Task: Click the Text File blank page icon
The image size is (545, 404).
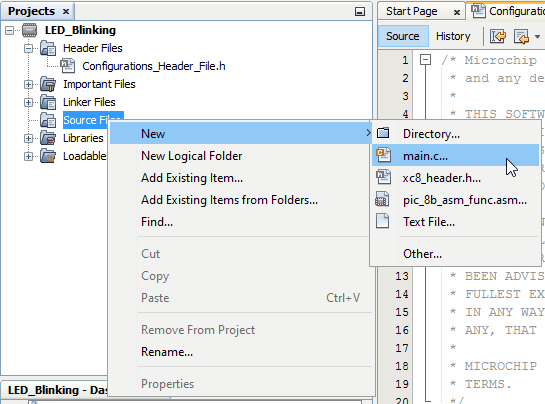Action: pyautogui.click(x=383, y=221)
